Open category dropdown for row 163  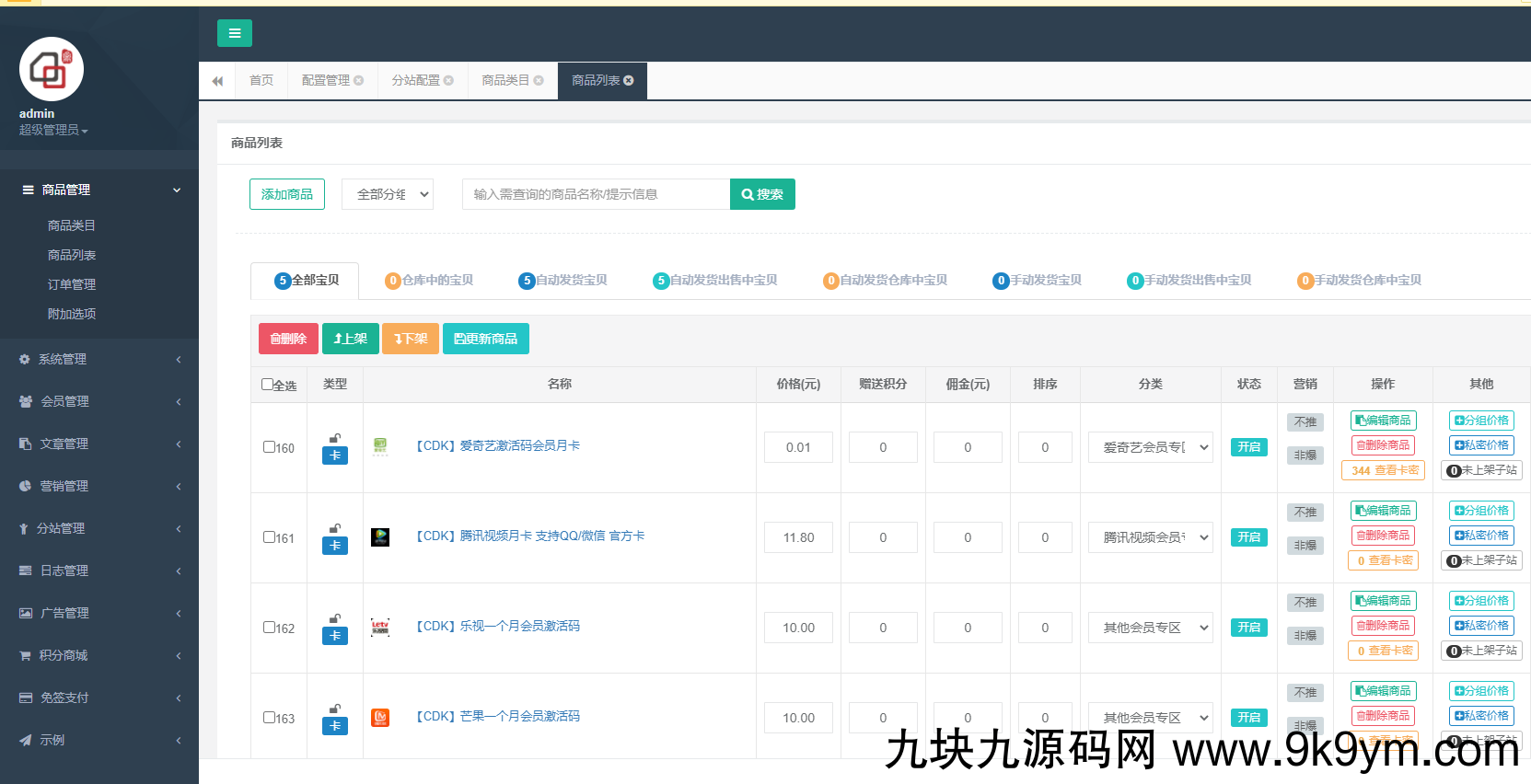point(1151,718)
